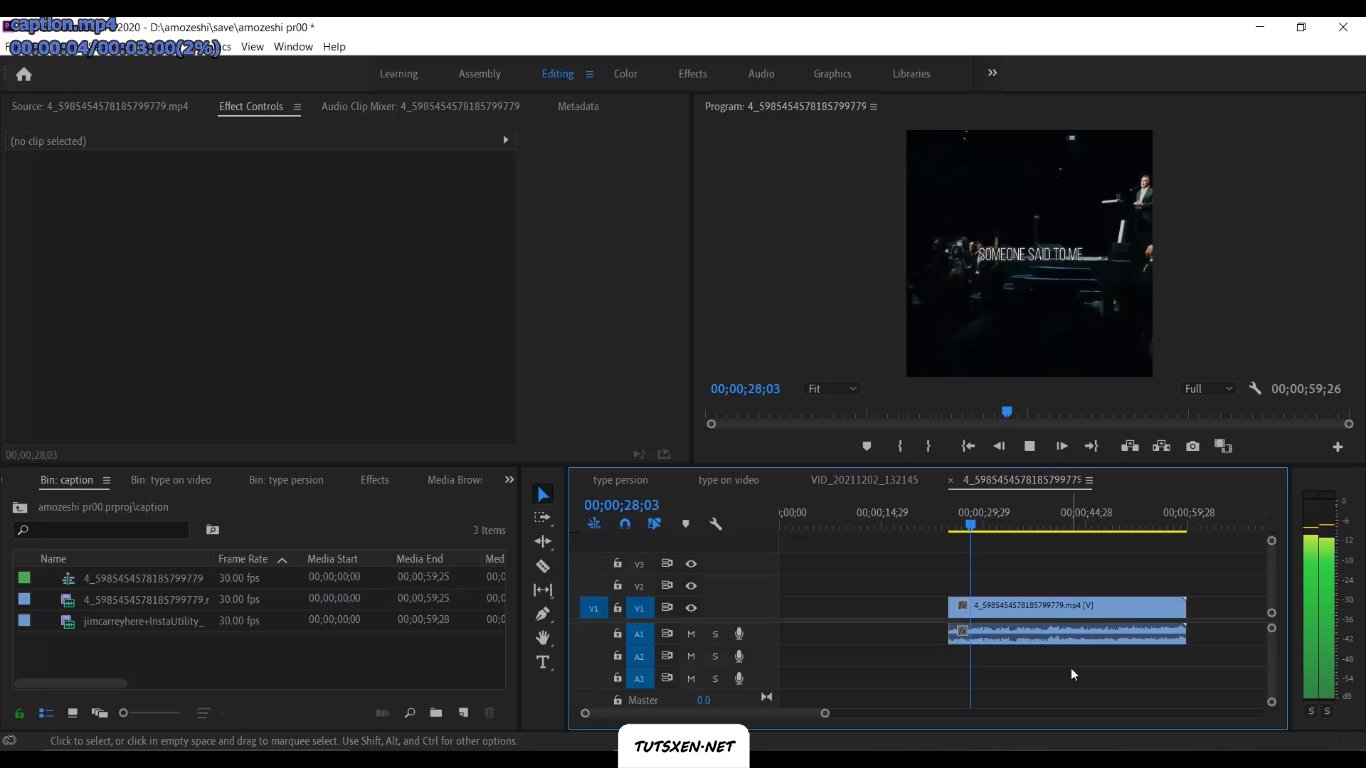
Task: Solo audio track A2
Action: click(x=715, y=656)
